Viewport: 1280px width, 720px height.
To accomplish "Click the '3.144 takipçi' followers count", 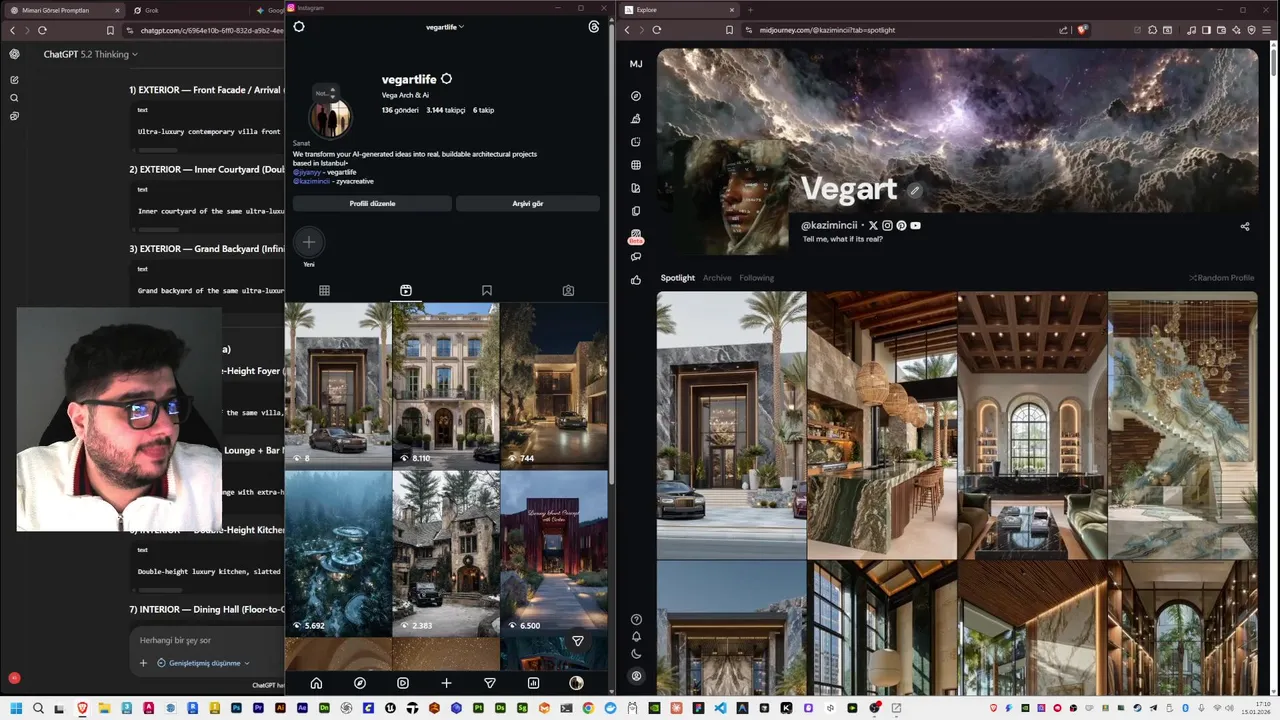I will 446,110.
